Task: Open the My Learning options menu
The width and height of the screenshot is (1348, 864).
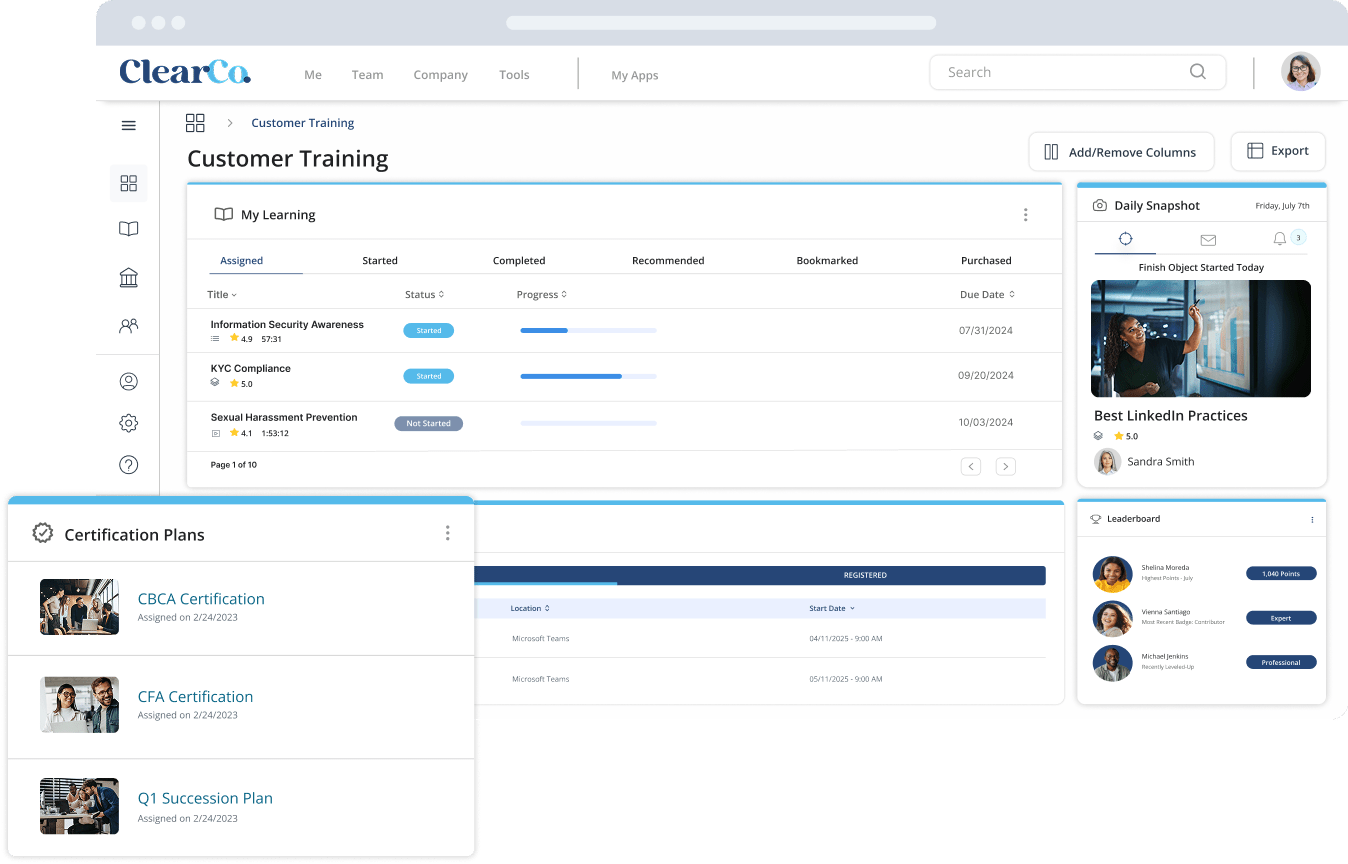Action: pyautogui.click(x=1025, y=215)
